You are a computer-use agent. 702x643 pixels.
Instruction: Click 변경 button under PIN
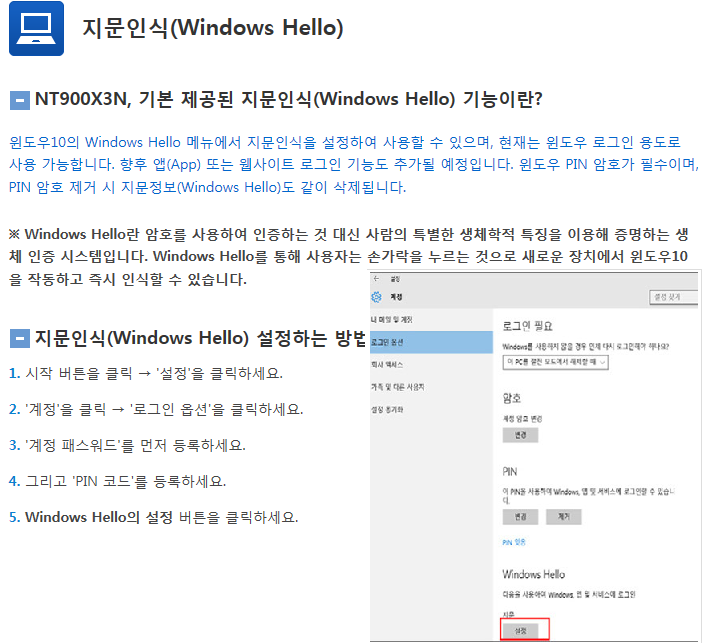click(x=520, y=517)
